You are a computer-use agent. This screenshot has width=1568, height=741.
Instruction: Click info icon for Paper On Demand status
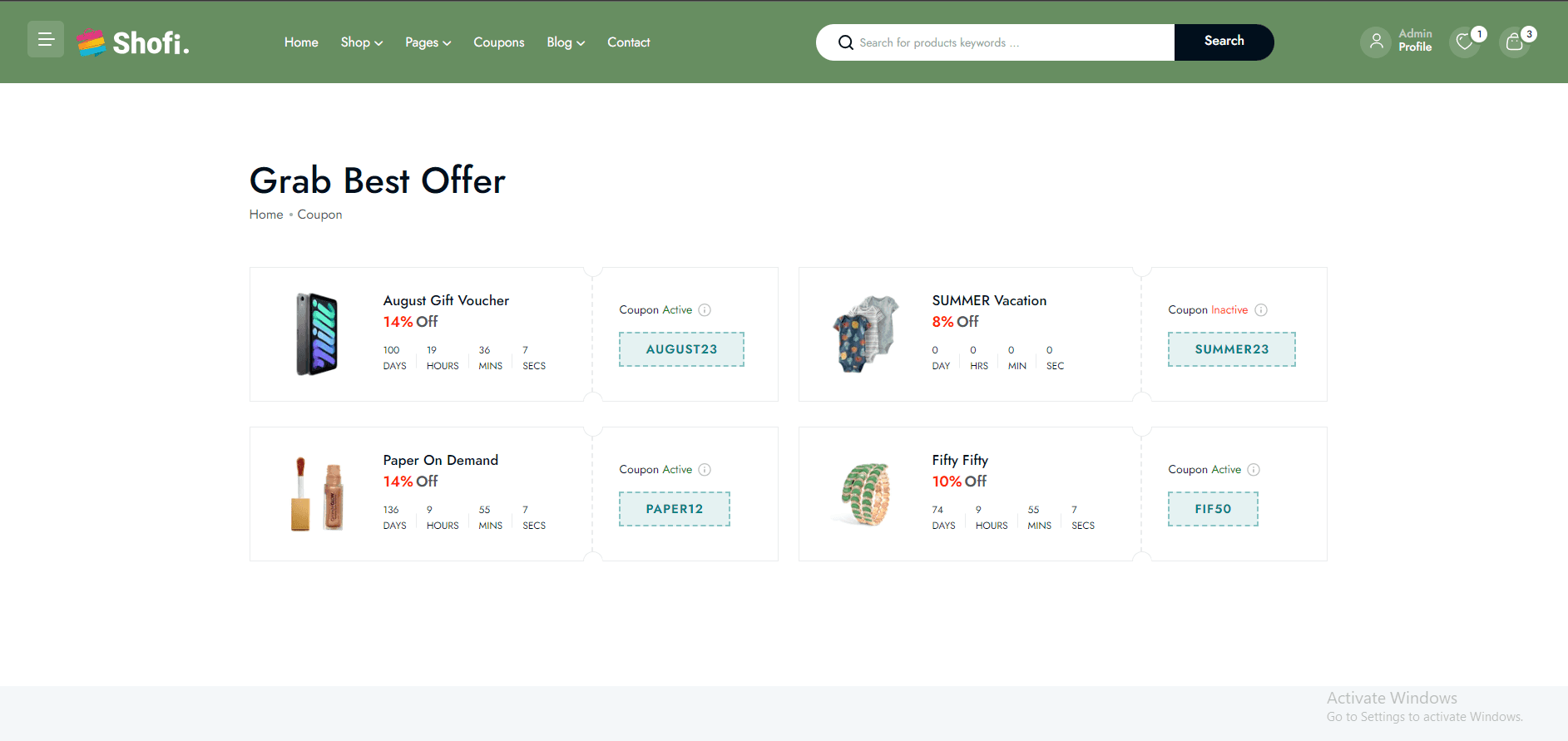coord(705,470)
